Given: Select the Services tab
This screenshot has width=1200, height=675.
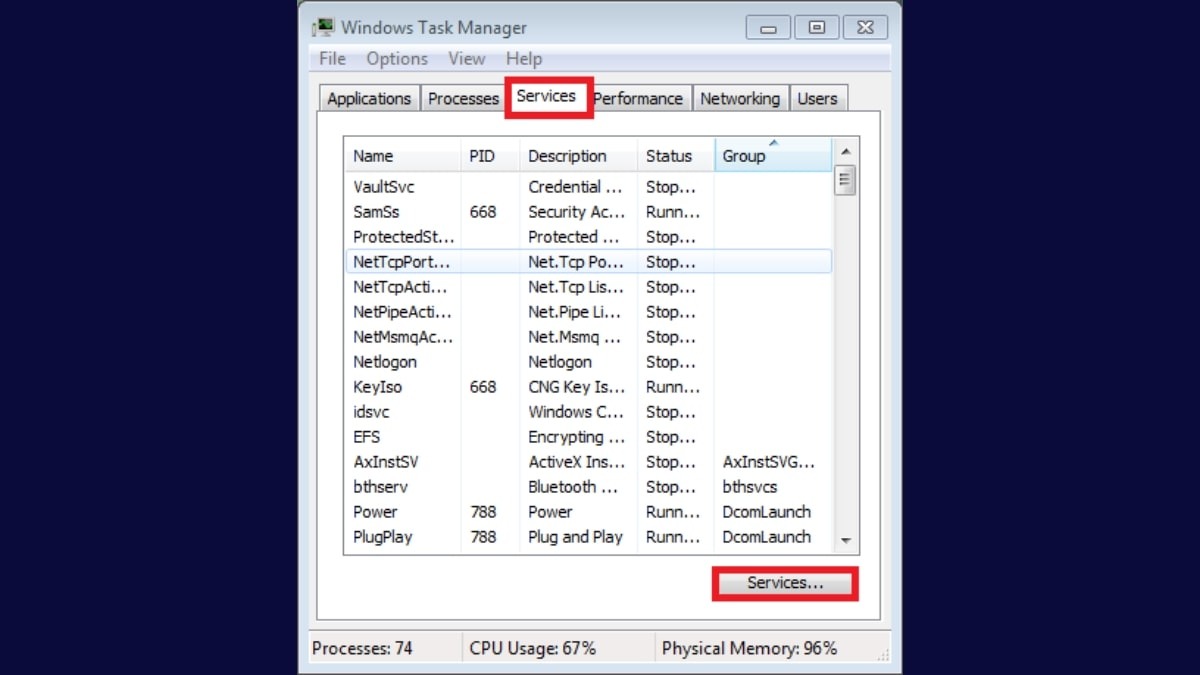Looking at the screenshot, I should click(546, 96).
